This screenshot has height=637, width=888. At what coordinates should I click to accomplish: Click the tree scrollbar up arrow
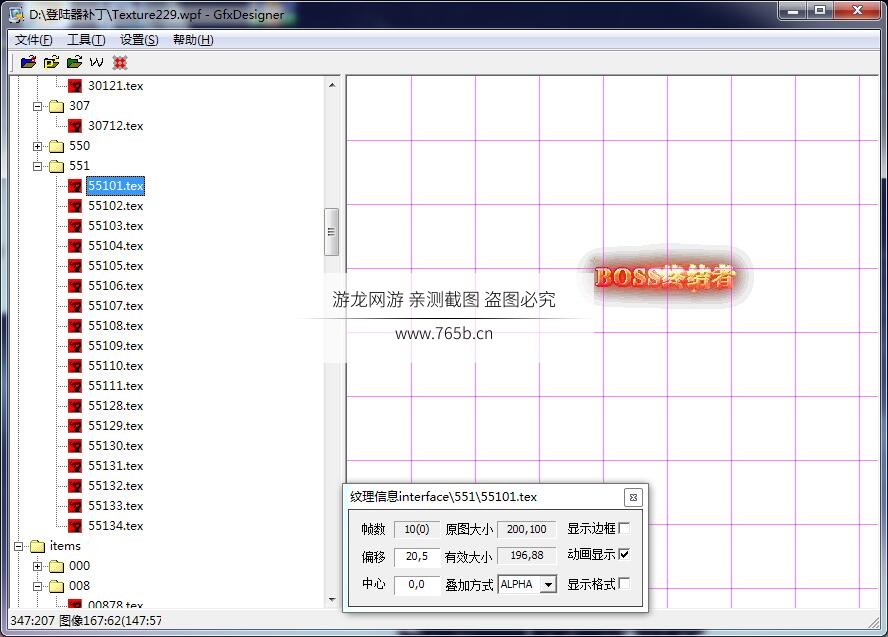coord(332,85)
